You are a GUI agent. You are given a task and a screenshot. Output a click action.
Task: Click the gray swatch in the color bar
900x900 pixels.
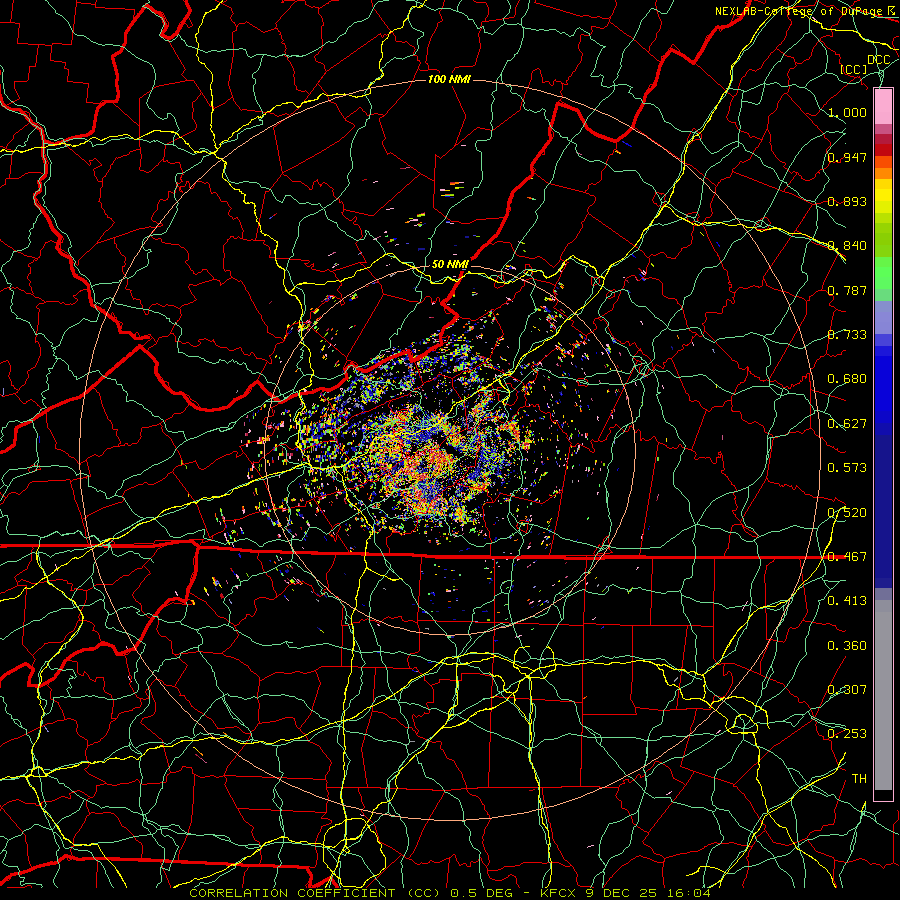(x=883, y=695)
